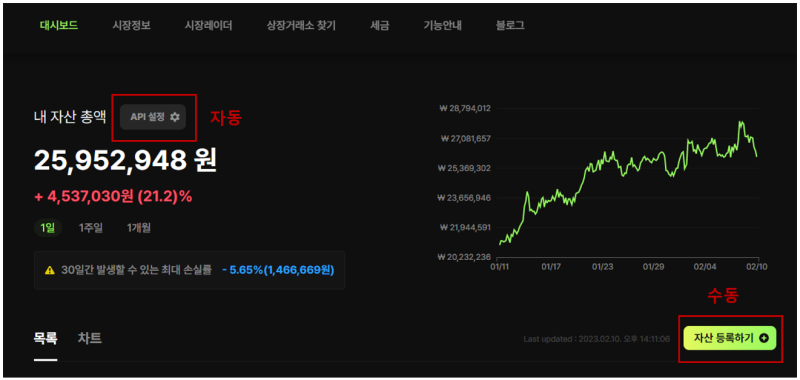Visit the 블로그 link in navigation

[510, 26]
